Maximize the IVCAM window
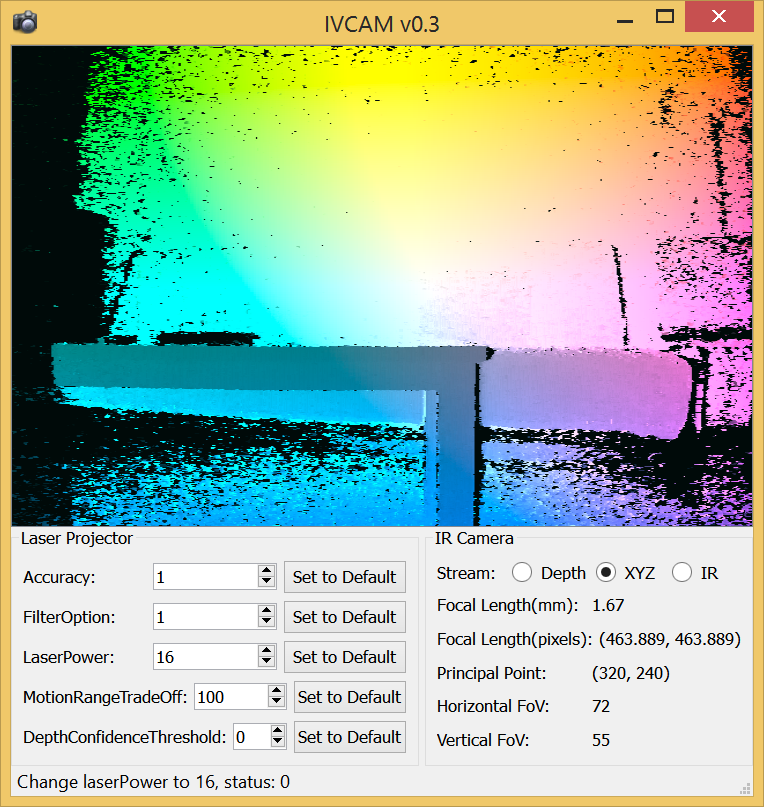Image resolution: width=764 pixels, height=807 pixels. click(664, 17)
